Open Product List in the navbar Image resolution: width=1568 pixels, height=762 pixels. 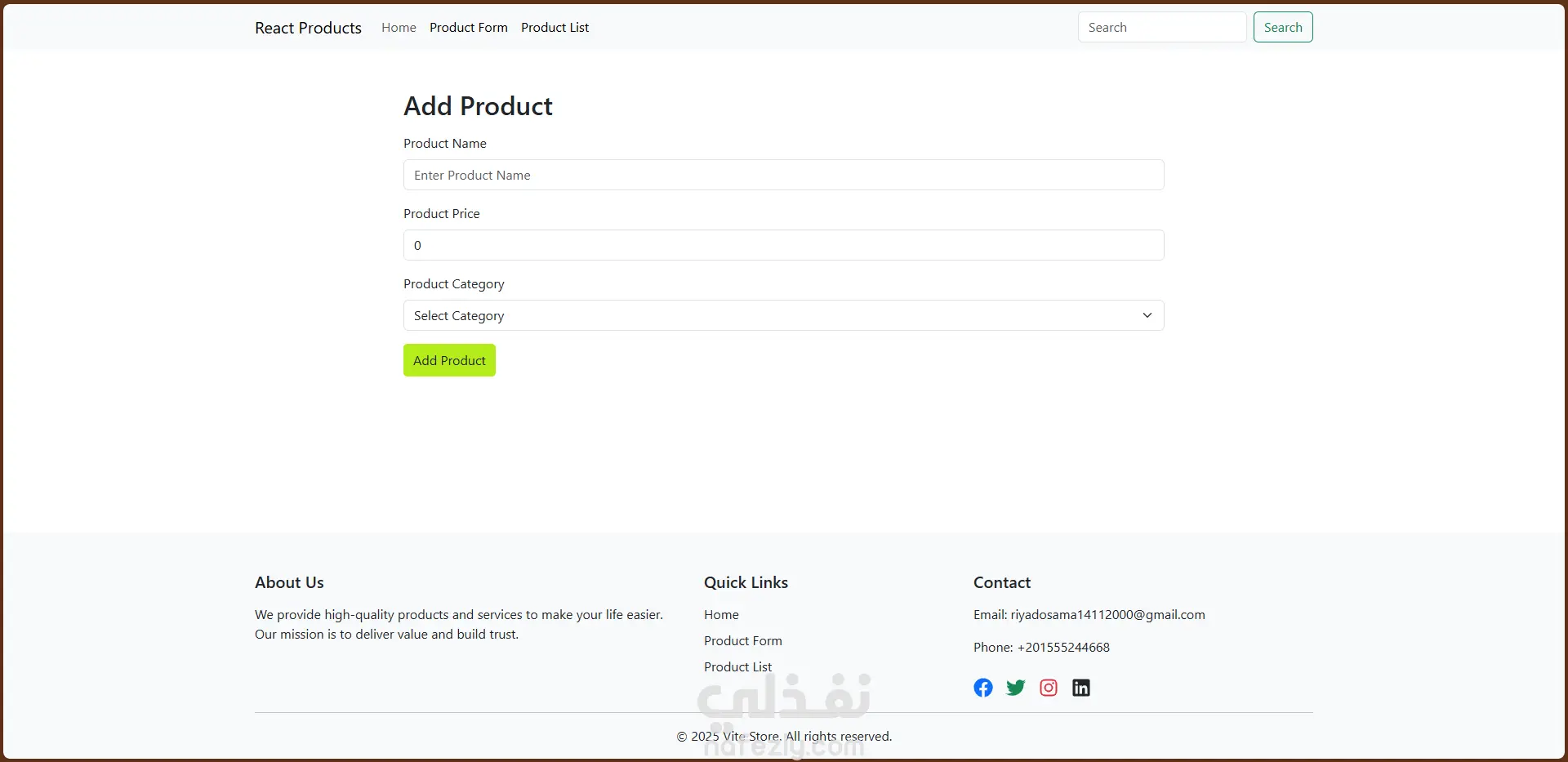click(555, 28)
